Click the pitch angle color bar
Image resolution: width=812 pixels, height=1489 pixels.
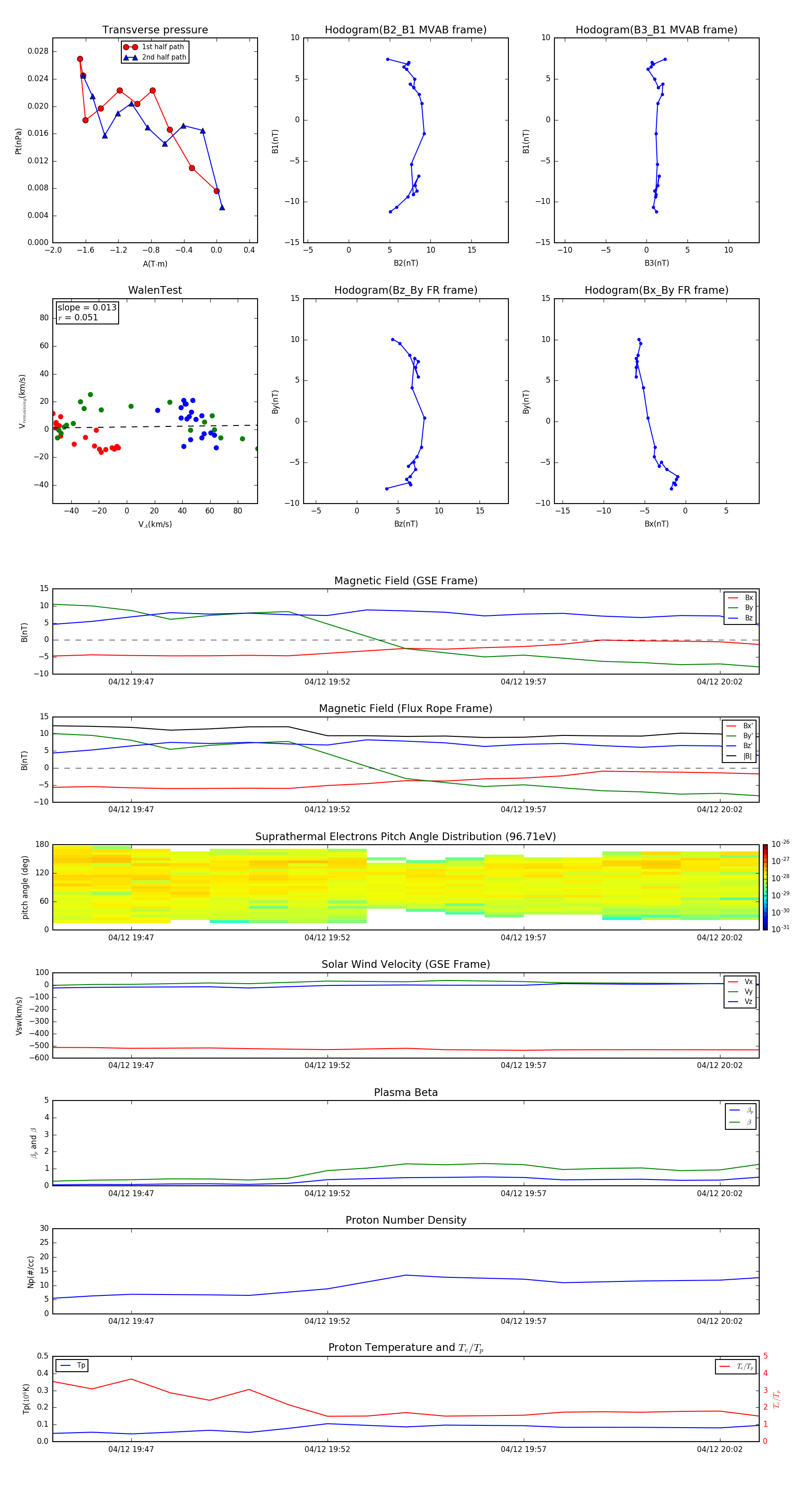point(765,887)
